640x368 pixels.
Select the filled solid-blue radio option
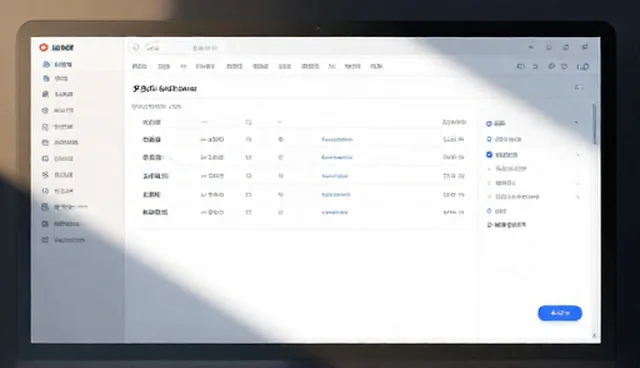[x=489, y=155]
